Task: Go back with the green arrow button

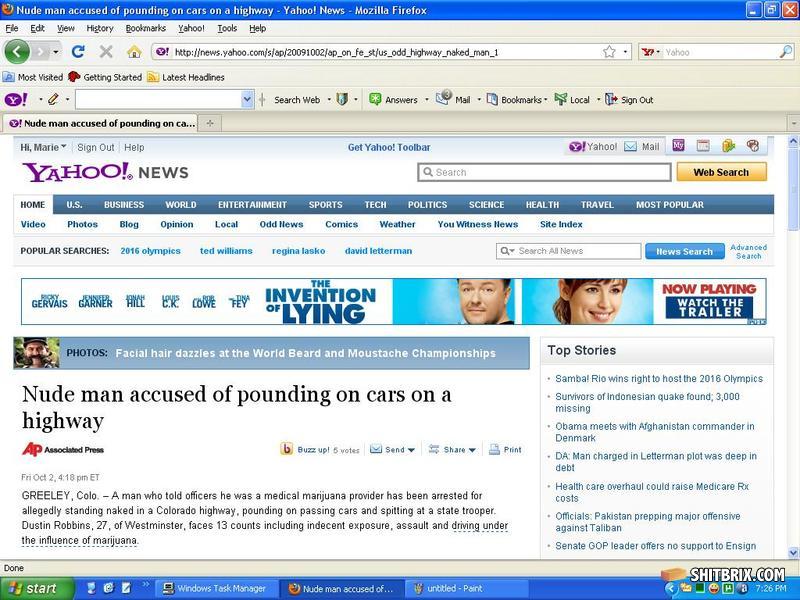Action: (x=17, y=52)
